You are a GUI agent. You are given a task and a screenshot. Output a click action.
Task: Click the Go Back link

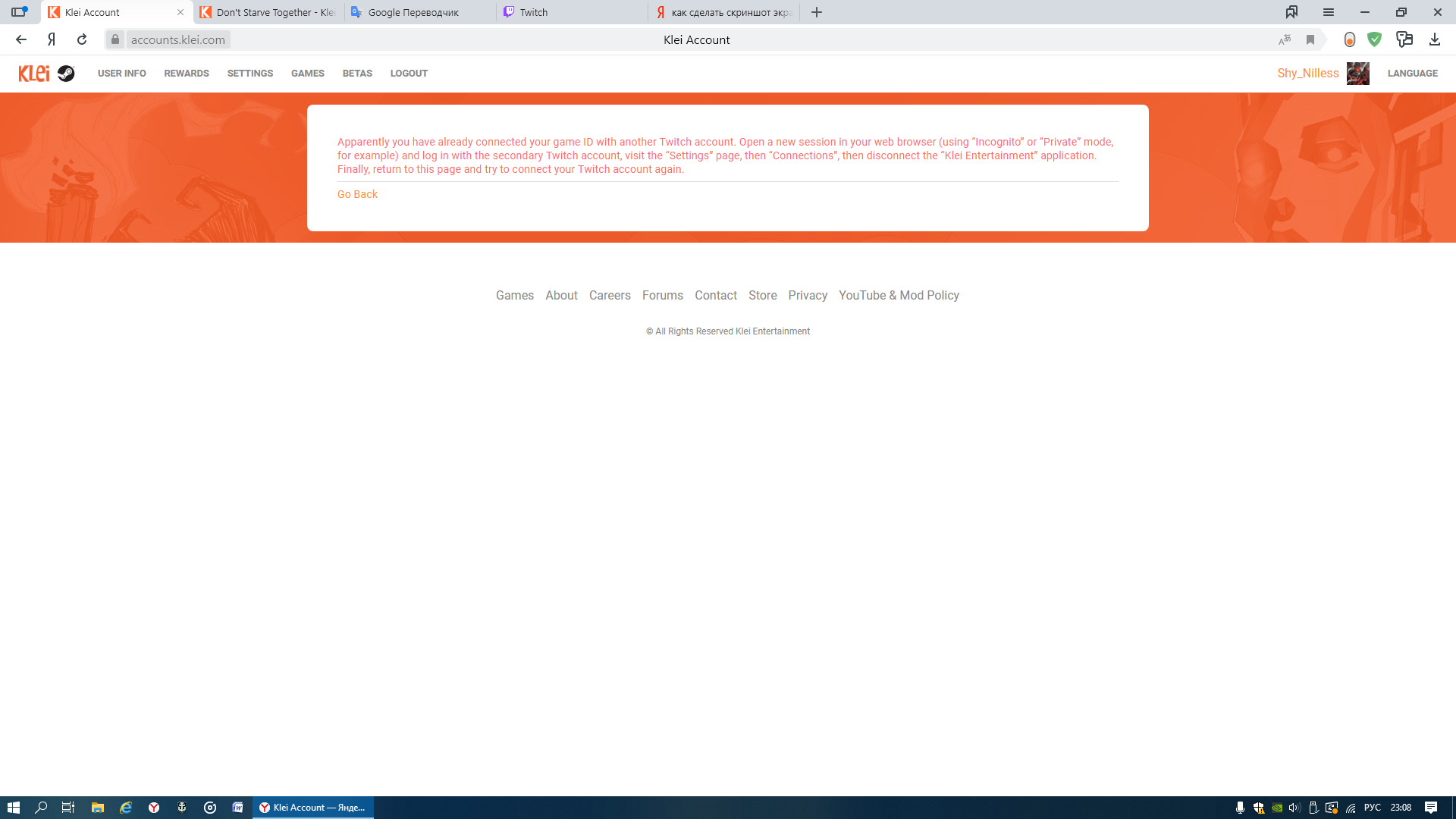[357, 194]
